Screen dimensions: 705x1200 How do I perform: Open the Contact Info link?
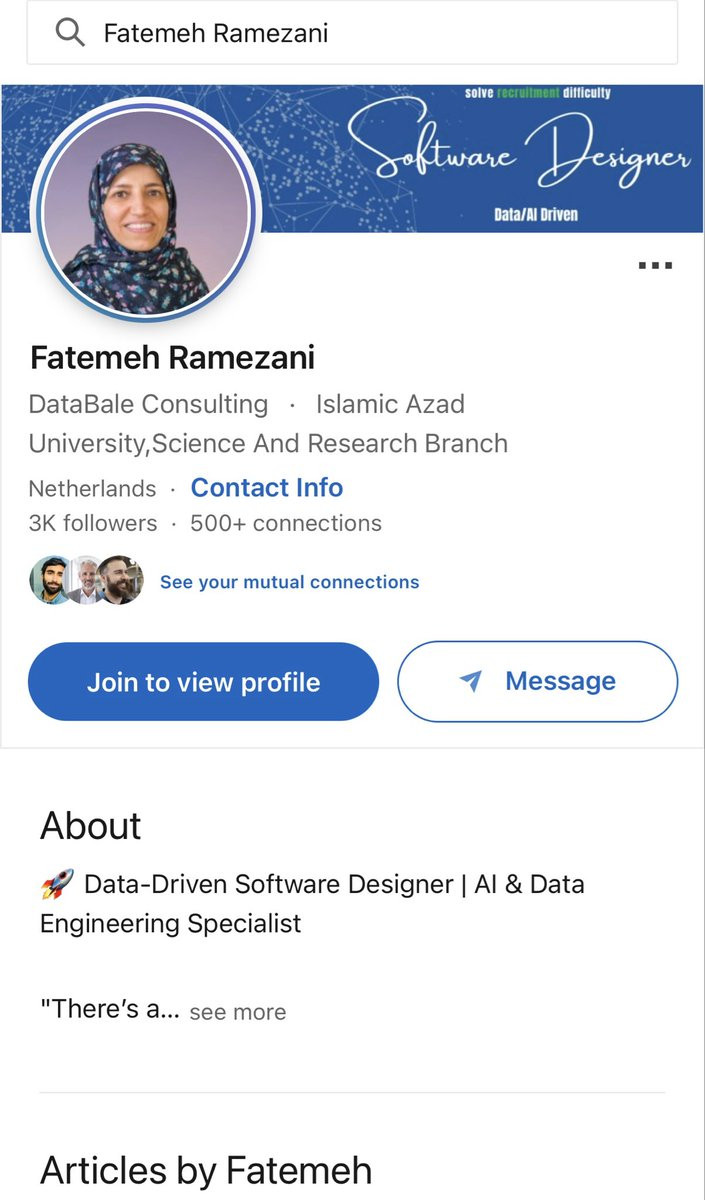[x=267, y=488]
